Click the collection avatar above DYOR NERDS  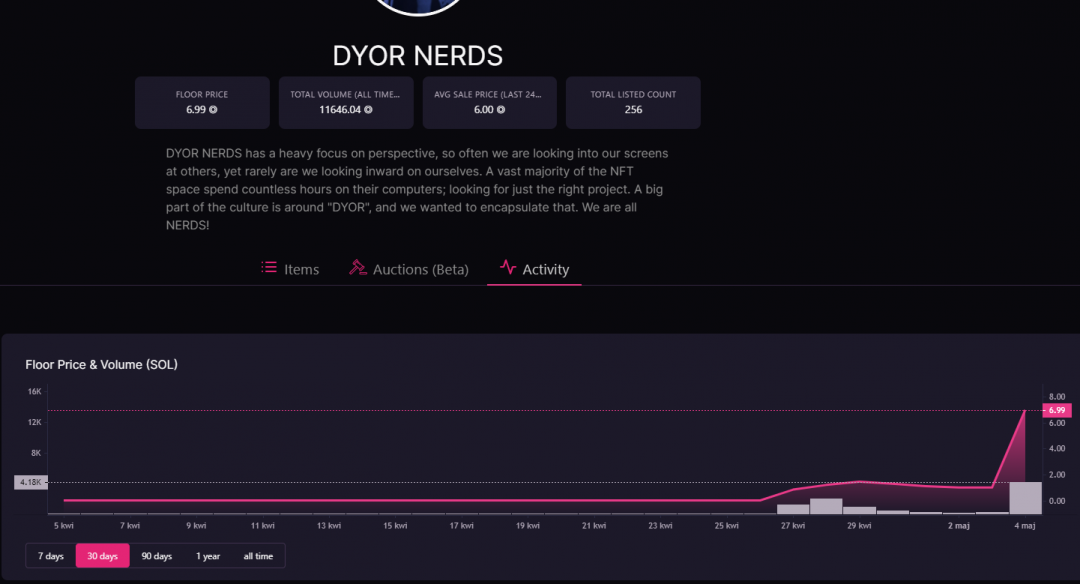point(418,6)
